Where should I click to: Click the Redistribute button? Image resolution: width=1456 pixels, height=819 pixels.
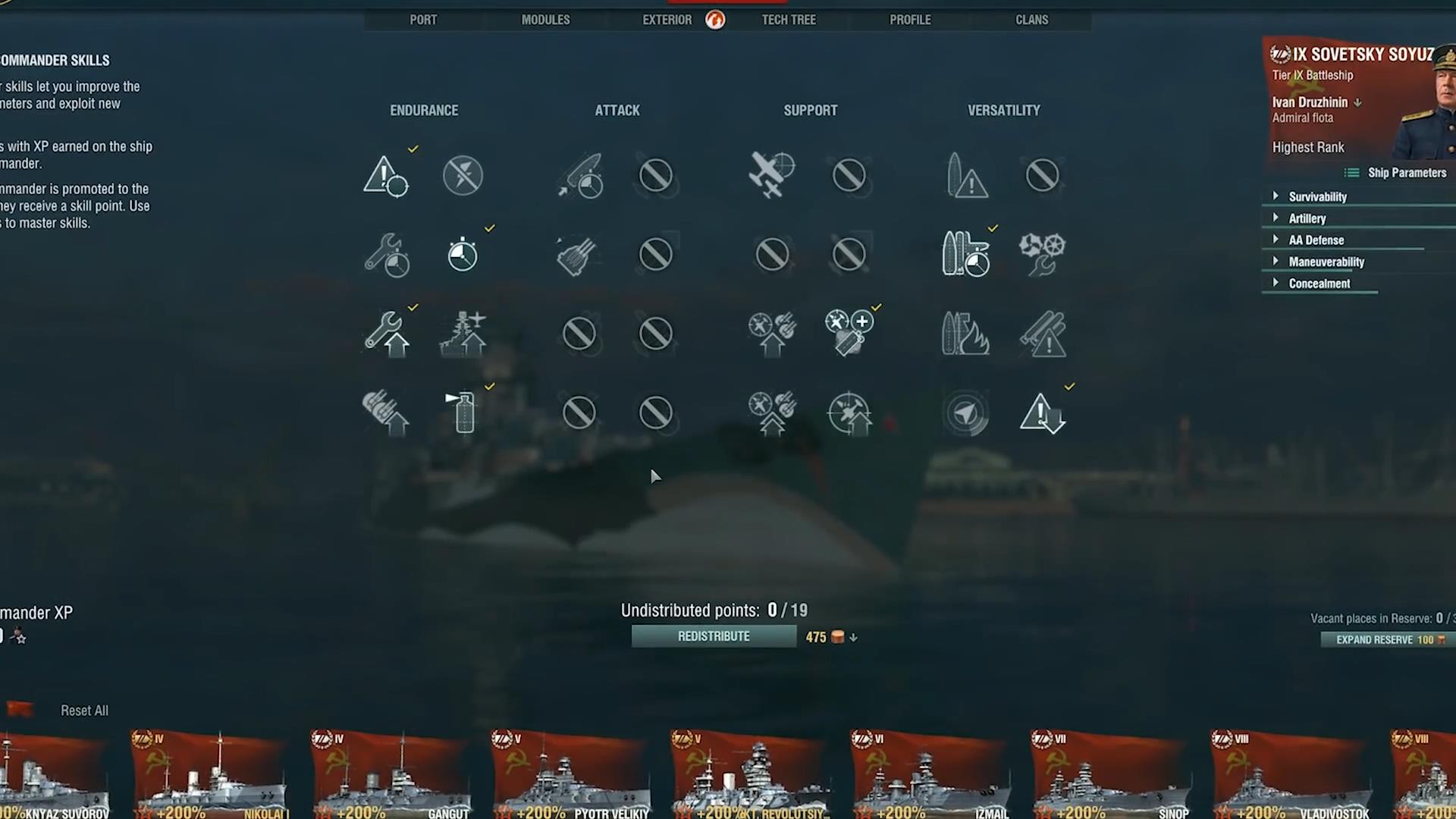click(x=714, y=636)
